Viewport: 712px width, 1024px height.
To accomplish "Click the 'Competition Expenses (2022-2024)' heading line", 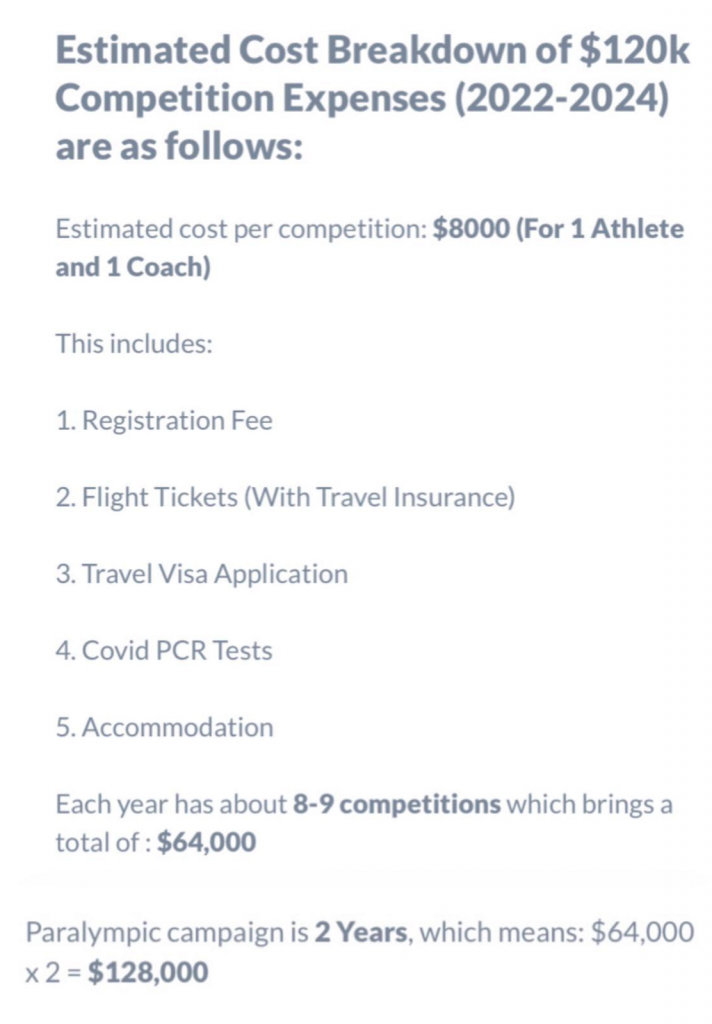I will pos(363,99).
